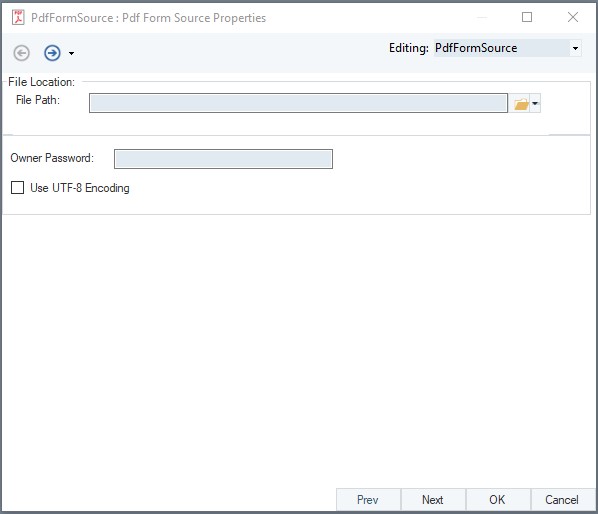Click the File Location group label
This screenshot has width=598, height=514.
coord(42,82)
